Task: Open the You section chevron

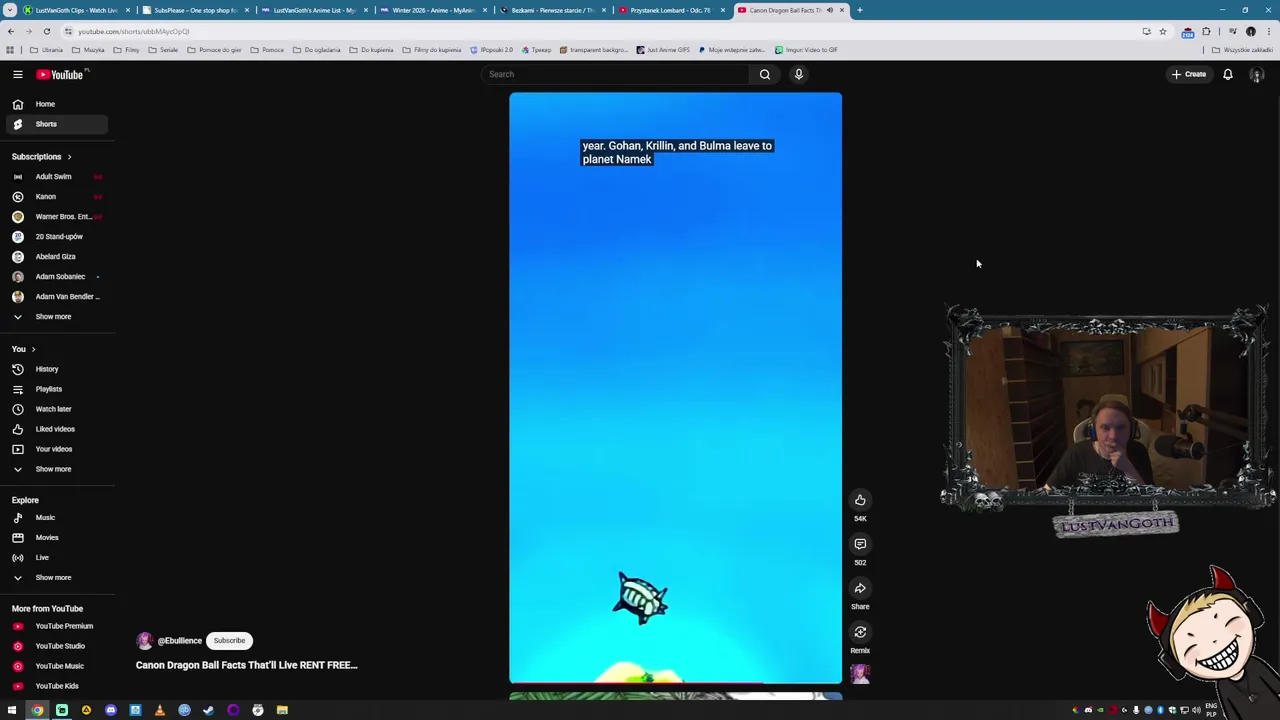Action: pos(33,349)
